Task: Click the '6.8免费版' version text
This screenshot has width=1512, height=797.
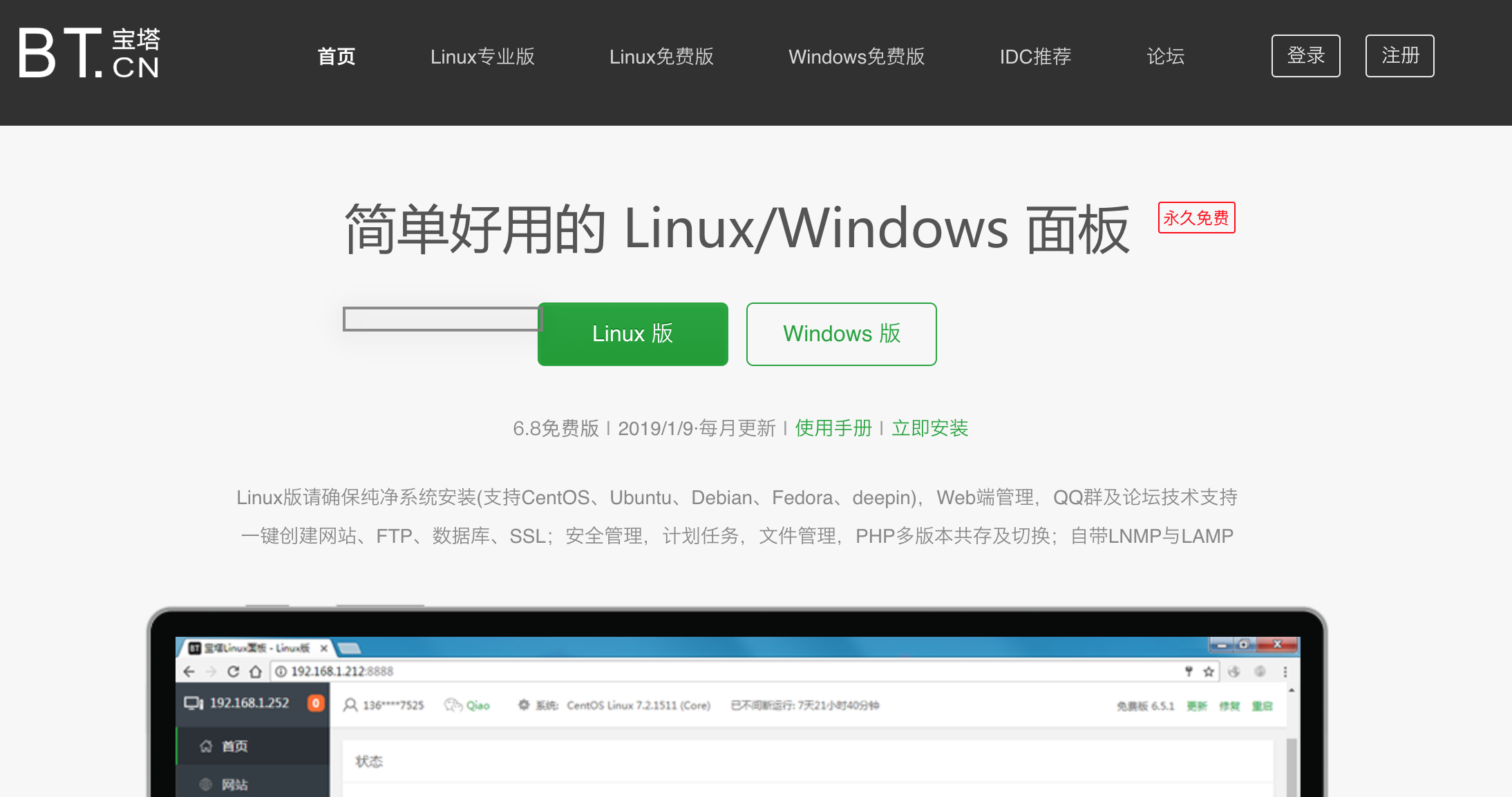Action: pos(556,428)
